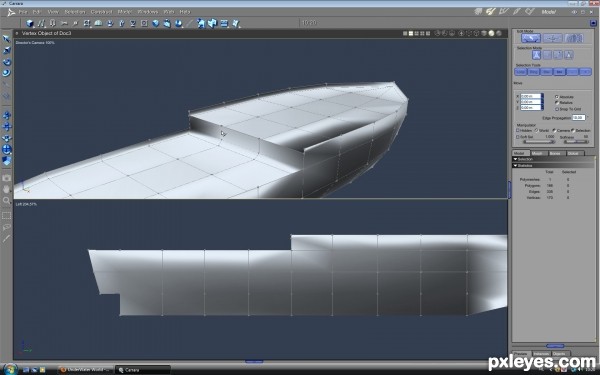Select the World manipulator radio button

pos(536,130)
